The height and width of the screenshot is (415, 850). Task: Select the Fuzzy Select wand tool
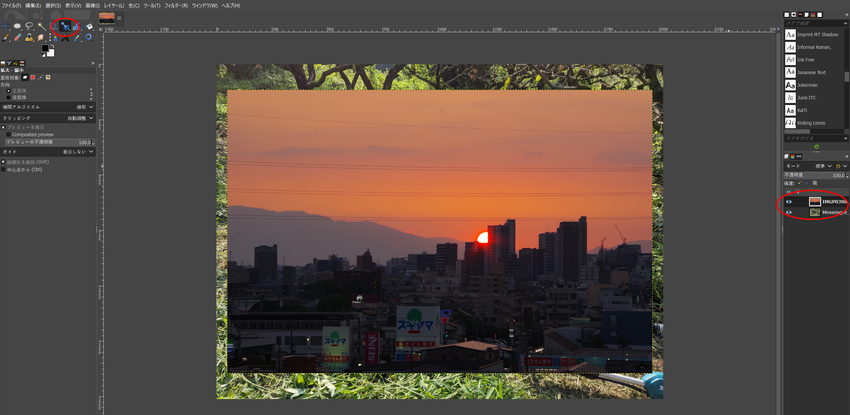click(42, 26)
